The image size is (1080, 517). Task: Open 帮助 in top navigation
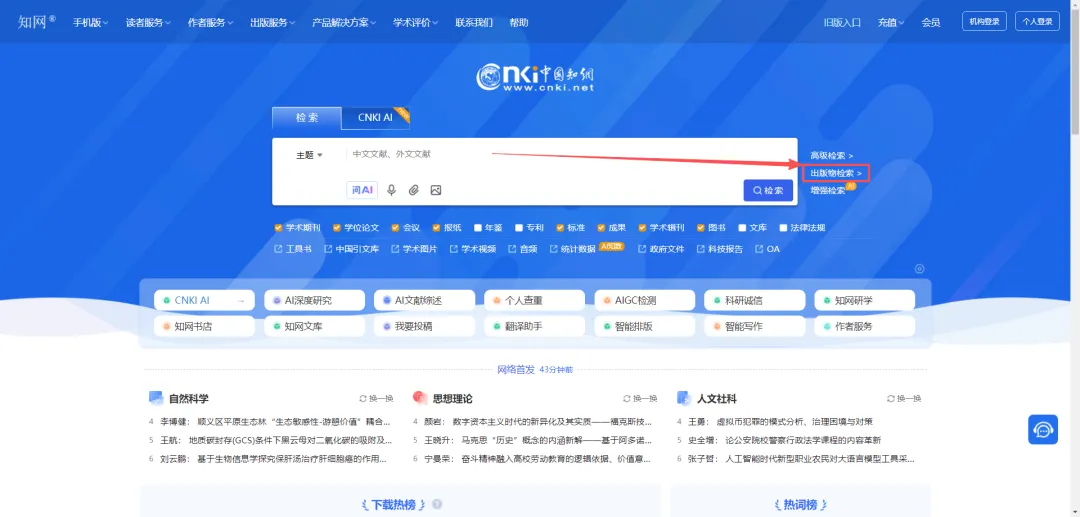pyautogui.click(x=519, y=22)
